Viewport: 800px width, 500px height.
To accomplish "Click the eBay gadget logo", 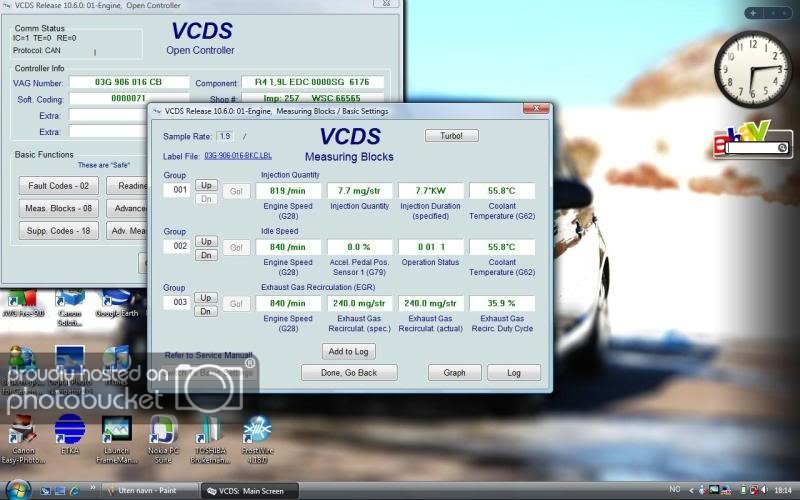I will point(742,137).
